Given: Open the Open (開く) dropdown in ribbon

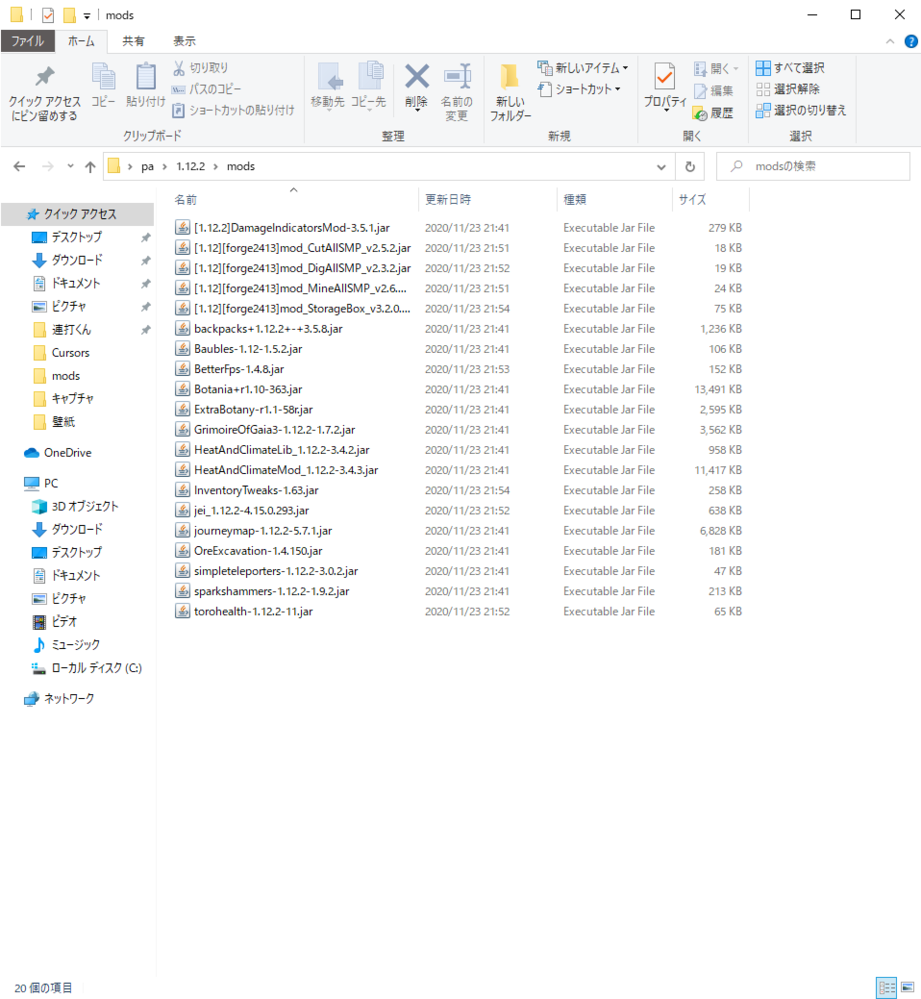Looking at the screenshot, I should [x=717, y=68].
